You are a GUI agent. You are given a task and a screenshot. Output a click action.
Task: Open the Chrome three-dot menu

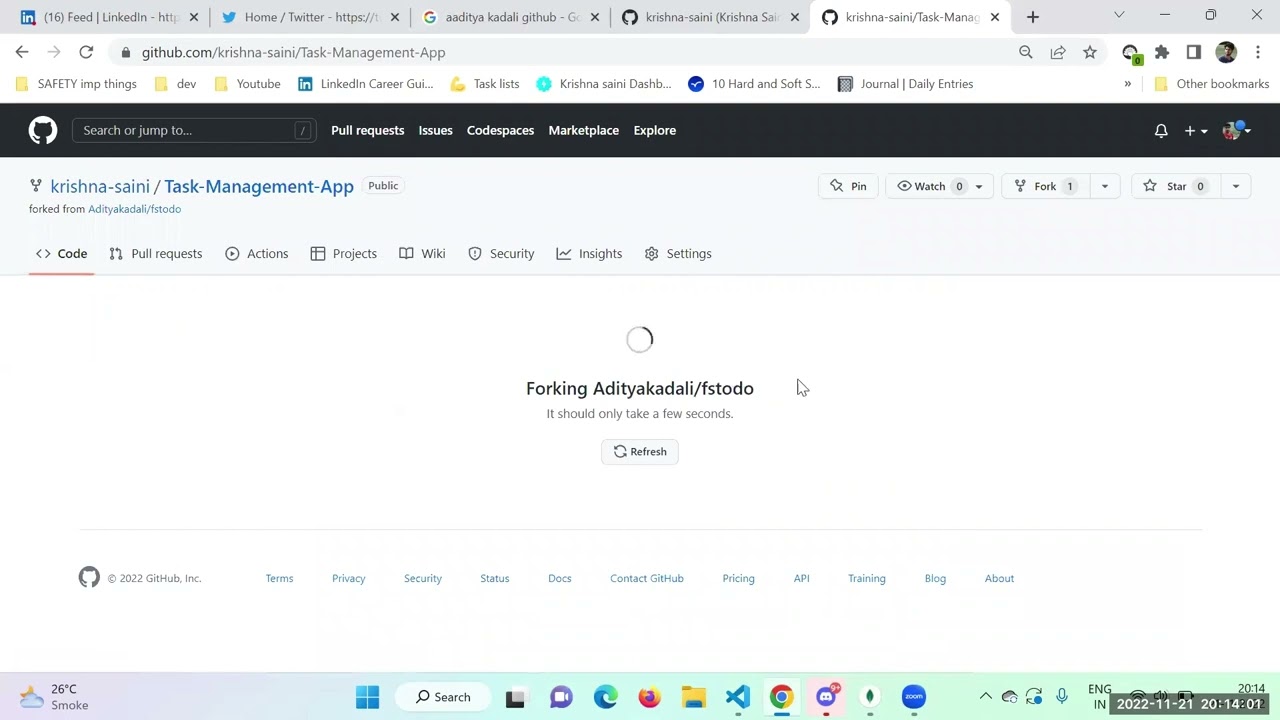(x=1258, y=52)
